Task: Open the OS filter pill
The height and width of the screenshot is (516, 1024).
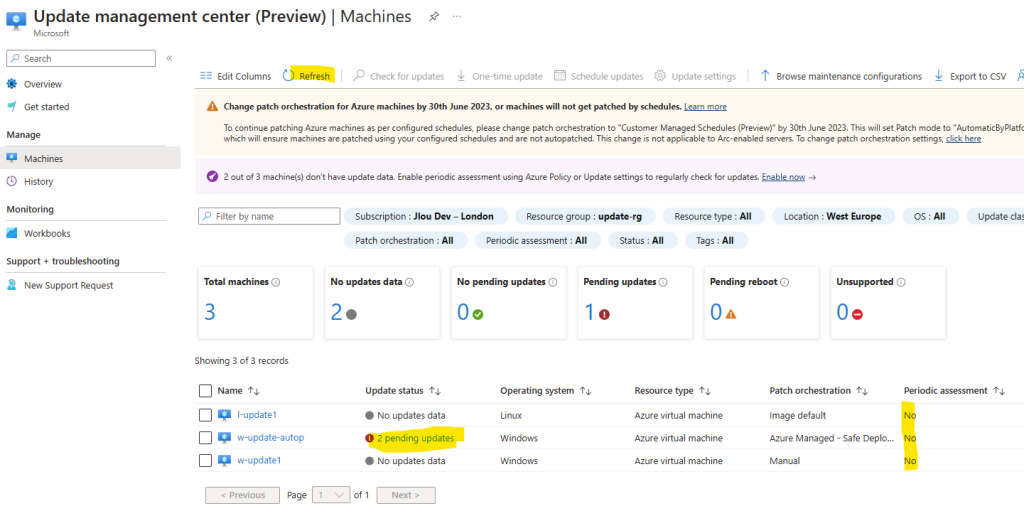Action: coord(931,216)
